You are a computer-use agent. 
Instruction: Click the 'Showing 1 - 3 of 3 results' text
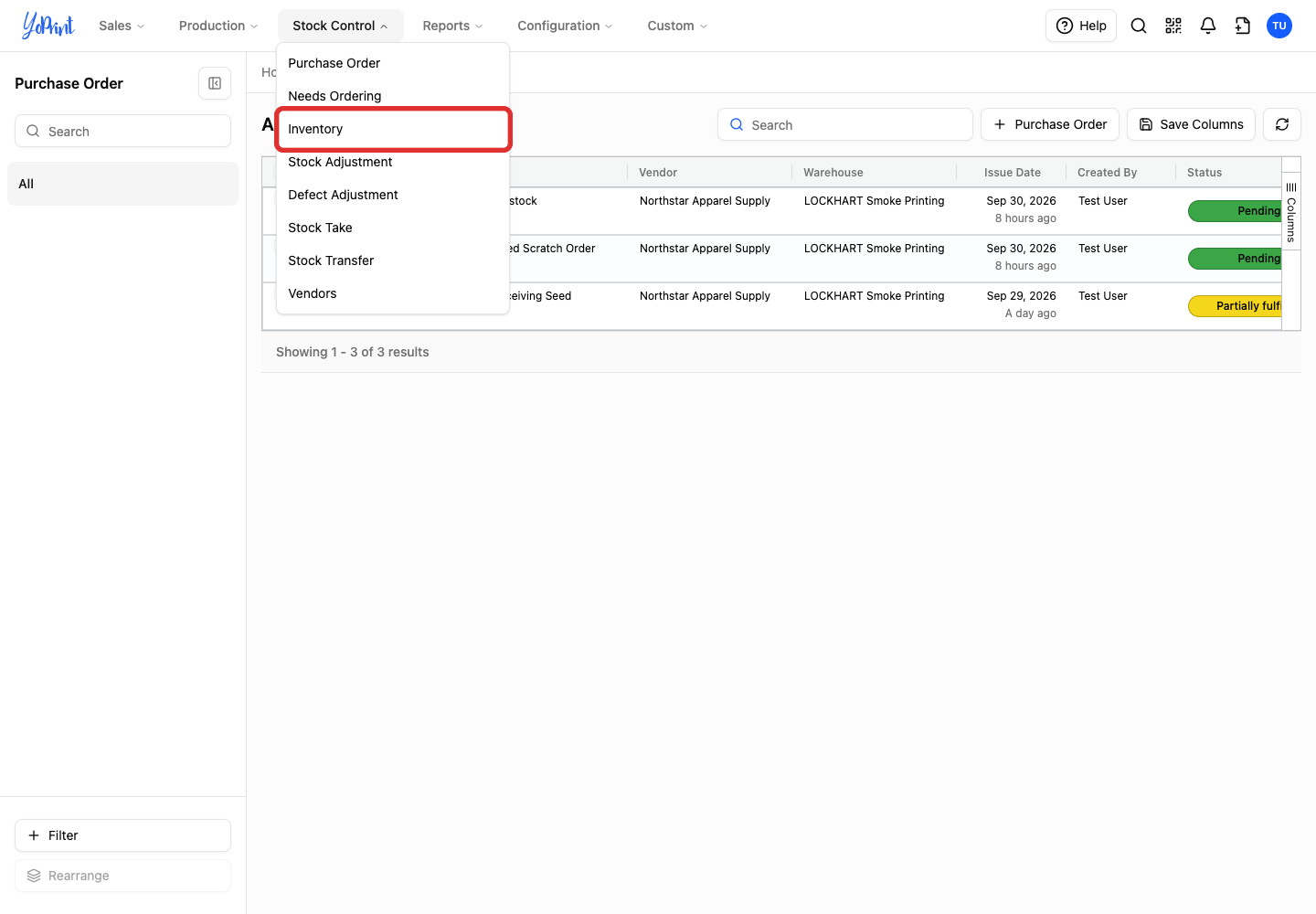353,352
